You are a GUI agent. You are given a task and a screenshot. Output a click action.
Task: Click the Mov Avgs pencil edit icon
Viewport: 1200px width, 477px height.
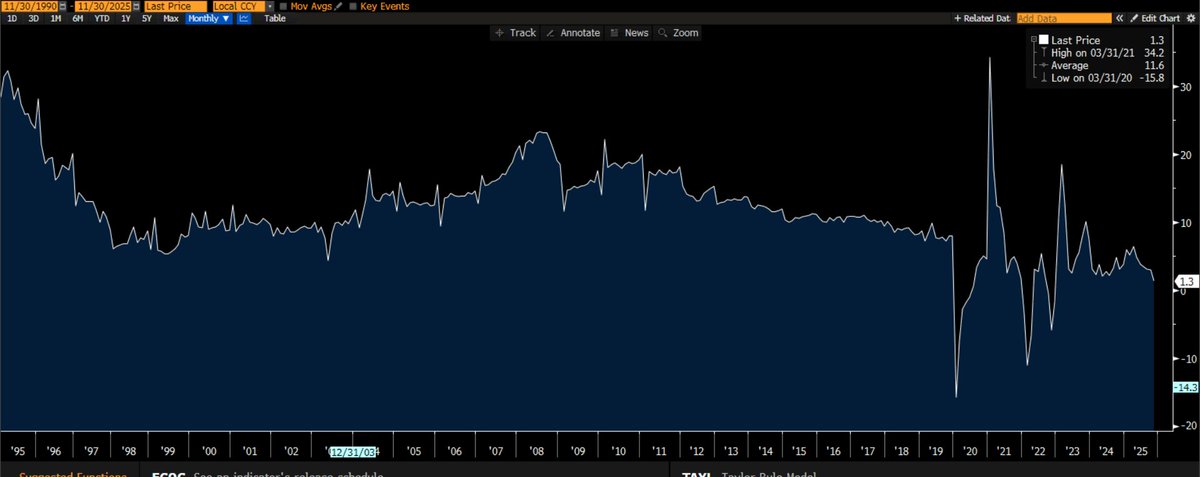(339, 6)
